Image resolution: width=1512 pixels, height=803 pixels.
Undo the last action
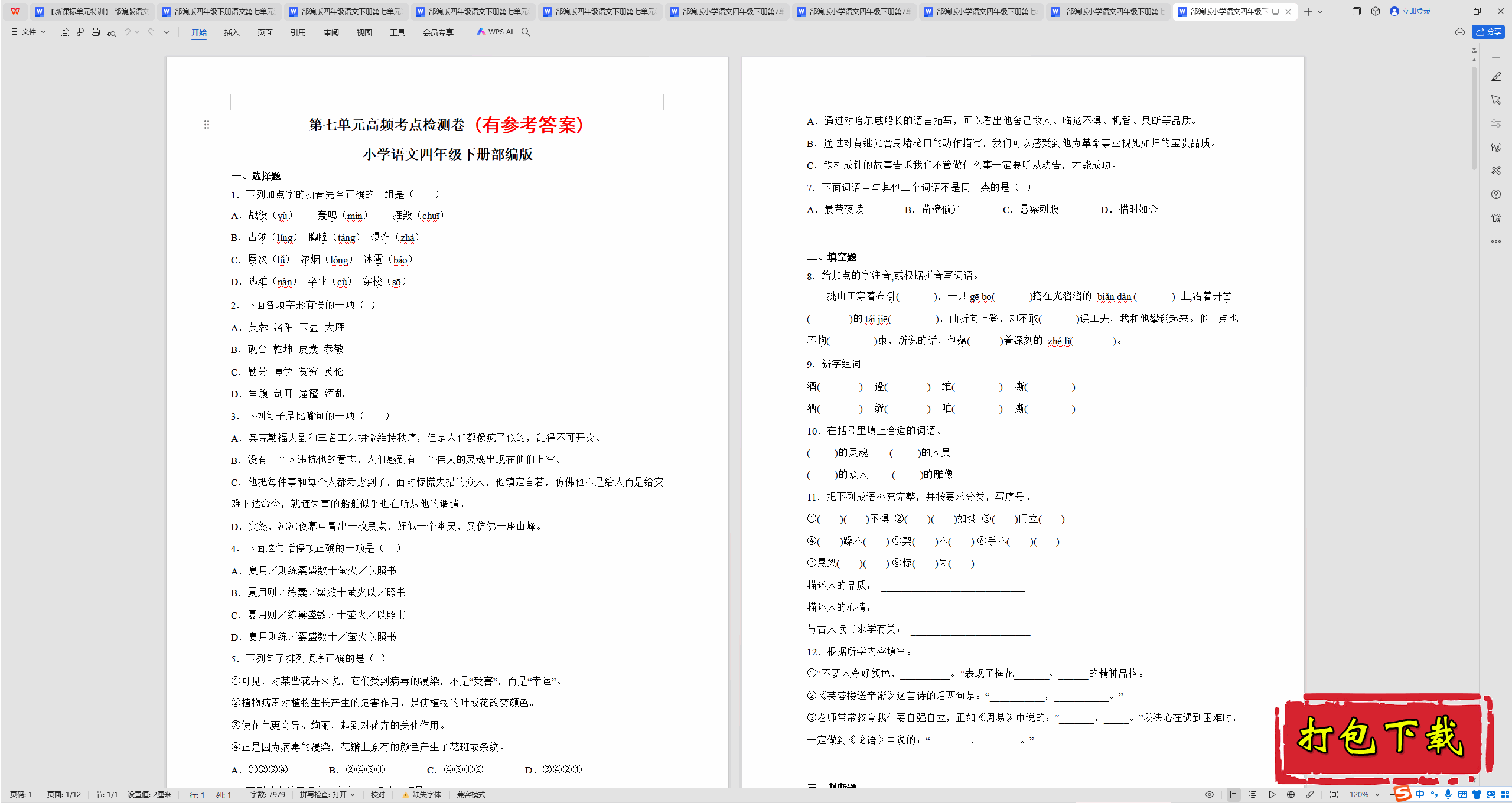point(127,32)
